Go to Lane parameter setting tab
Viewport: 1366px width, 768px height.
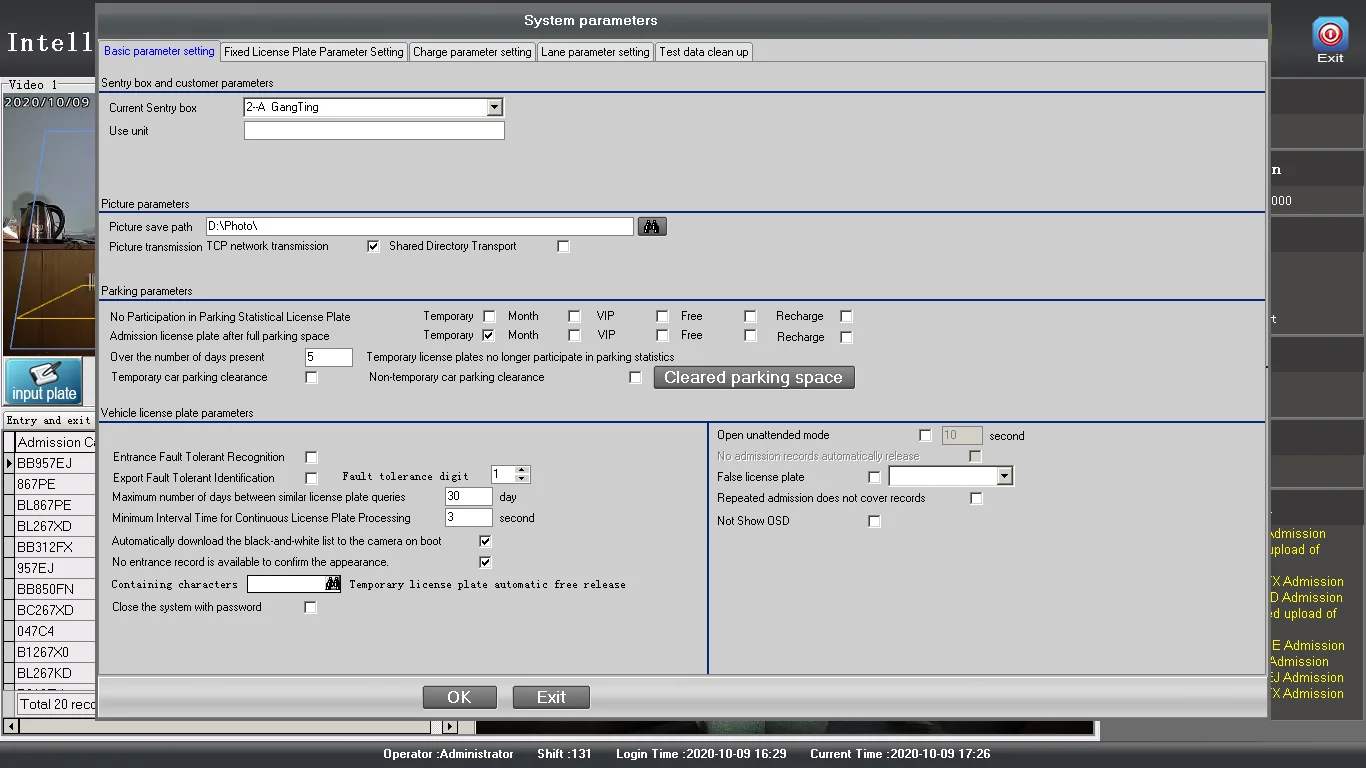(x=595, y=52)
